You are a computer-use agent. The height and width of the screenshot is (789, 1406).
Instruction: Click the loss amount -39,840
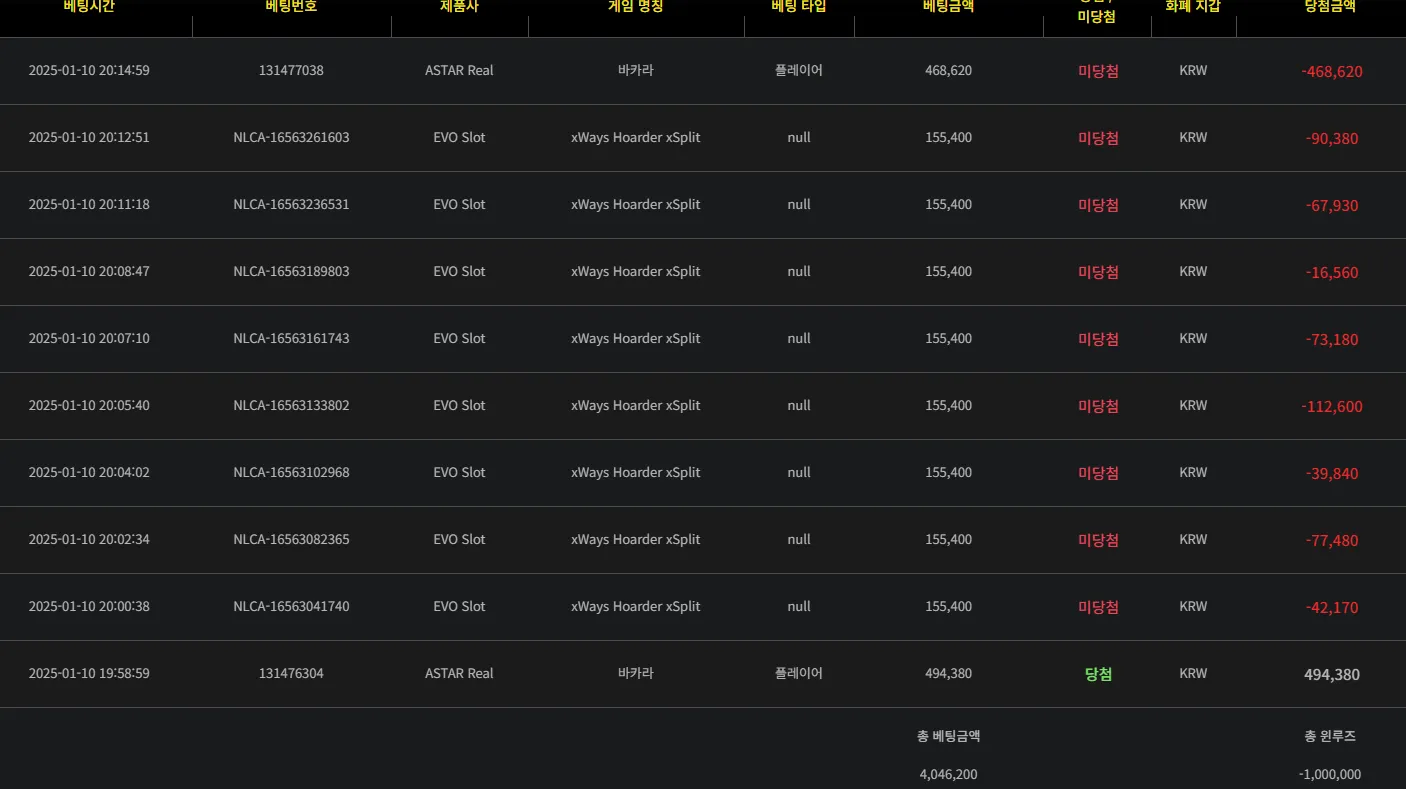pyautogui.click(x=1332, y=474)
